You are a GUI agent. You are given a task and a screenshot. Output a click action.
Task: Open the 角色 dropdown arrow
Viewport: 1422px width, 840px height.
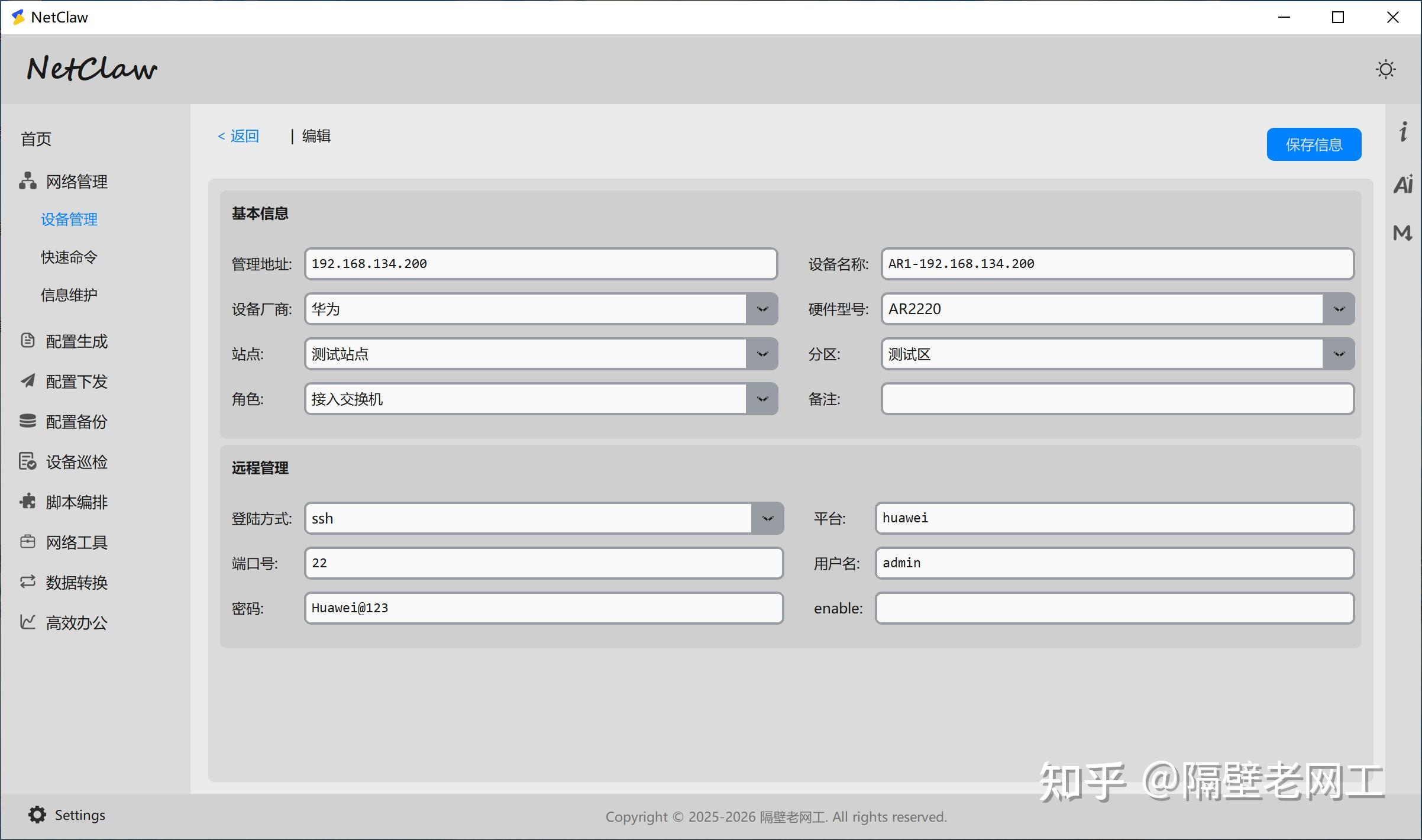(762, 399)
